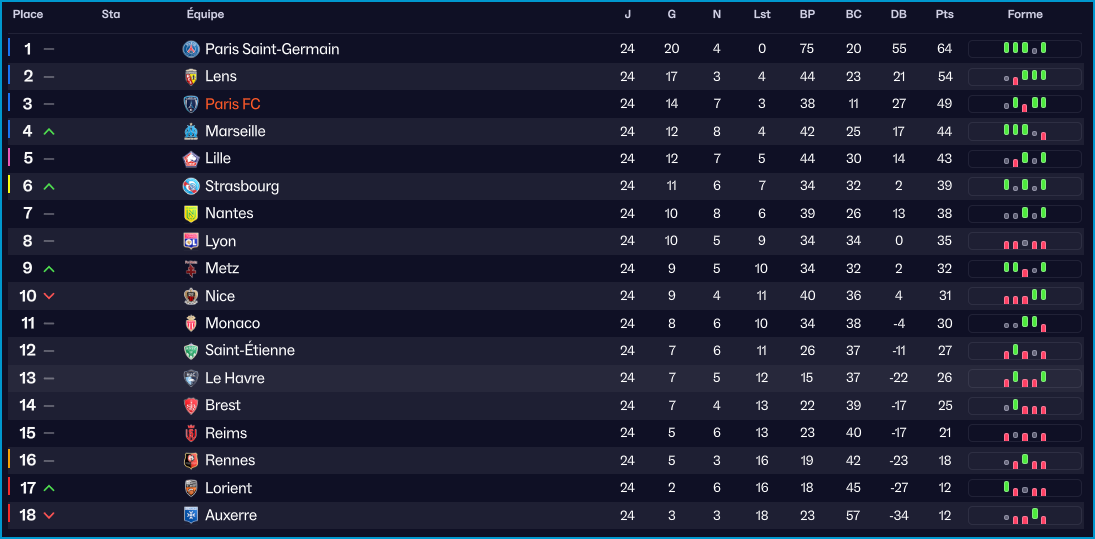
Task: Click the green up arrow beside Metz
Action: click(49, 268)
